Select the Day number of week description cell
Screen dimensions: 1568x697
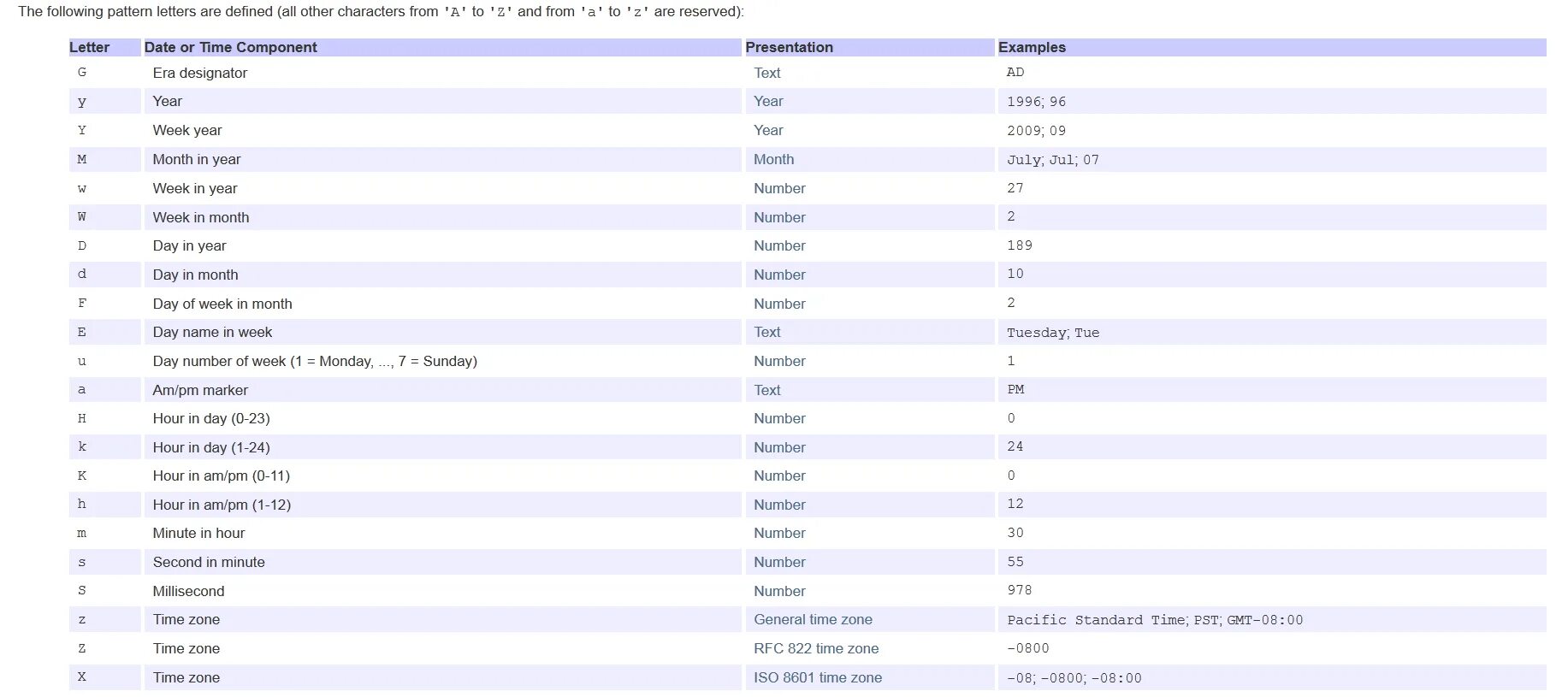pos(442,361)
